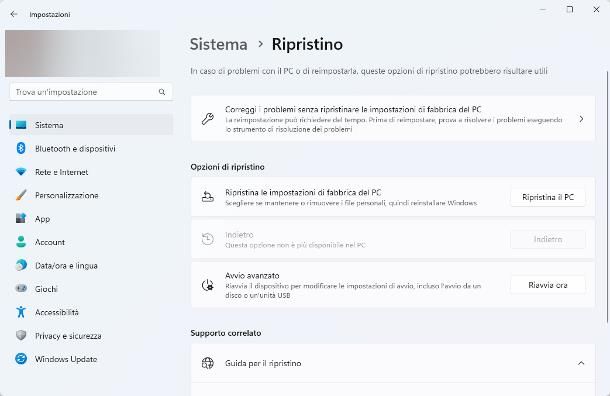This screenshot has width=610, height=396.
Task: Open Bluetooth e dispositivi settings
Action: click(91, 148)
